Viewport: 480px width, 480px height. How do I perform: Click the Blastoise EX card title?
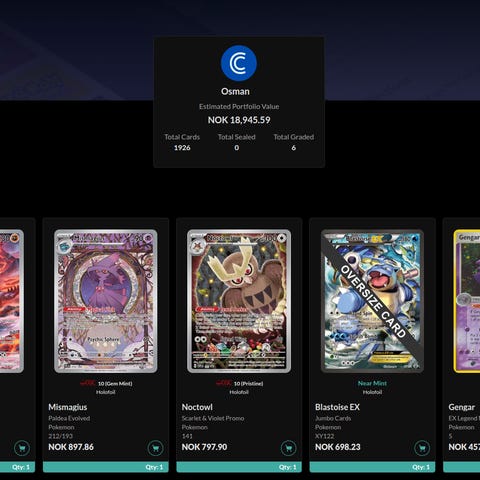(337, 407)
